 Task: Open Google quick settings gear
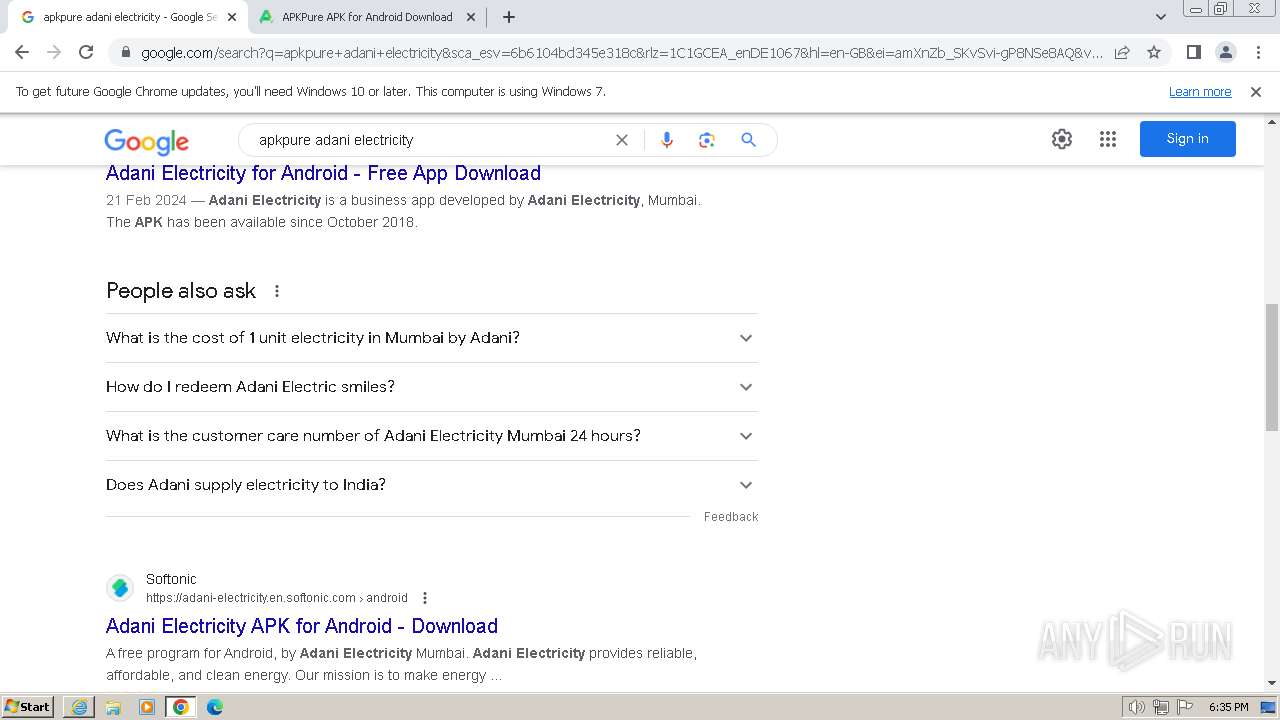tap(1062, 139)
